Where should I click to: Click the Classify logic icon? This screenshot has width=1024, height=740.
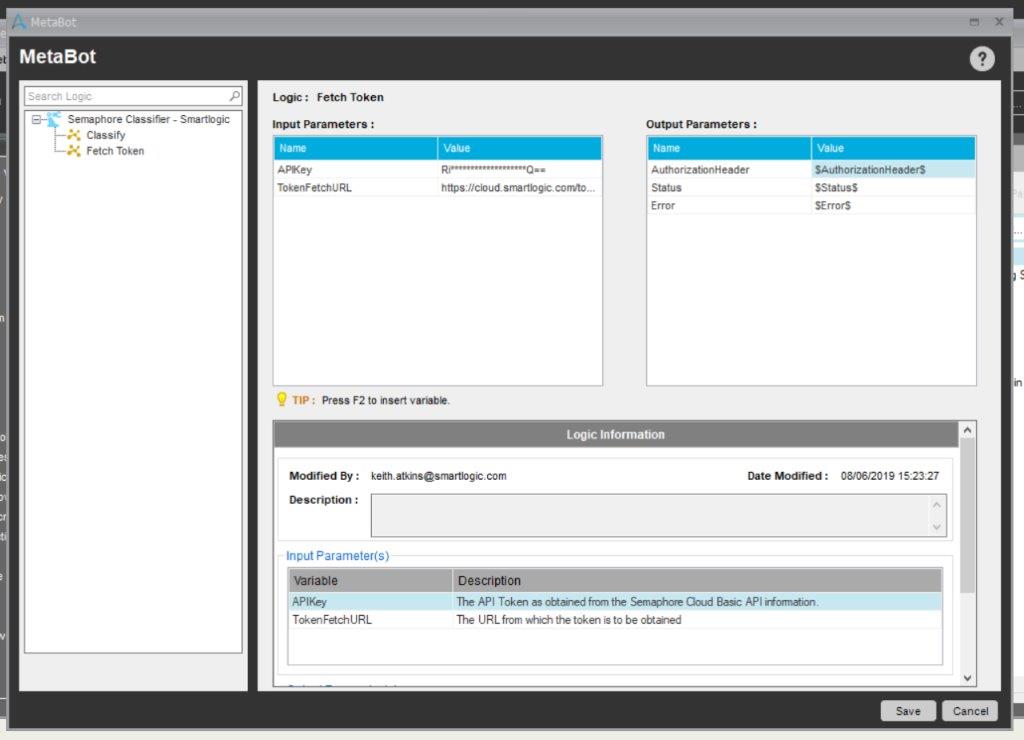coord(74,135)
